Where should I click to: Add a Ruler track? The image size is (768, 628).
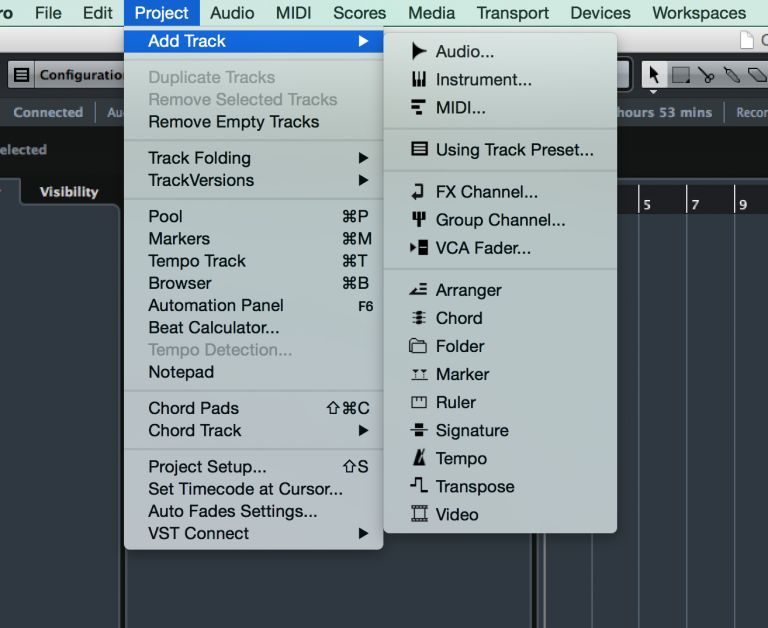500,402
